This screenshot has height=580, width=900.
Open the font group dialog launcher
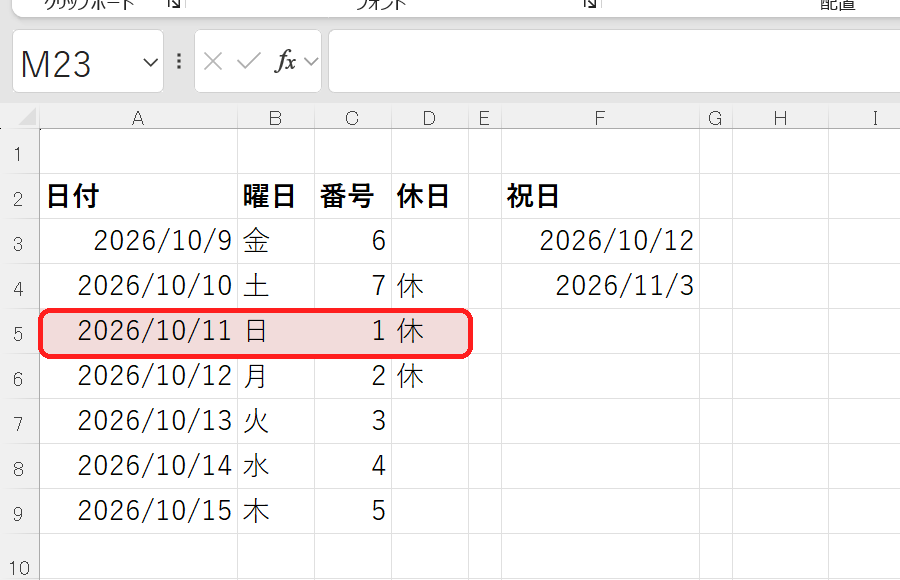[x=589, y=4]
